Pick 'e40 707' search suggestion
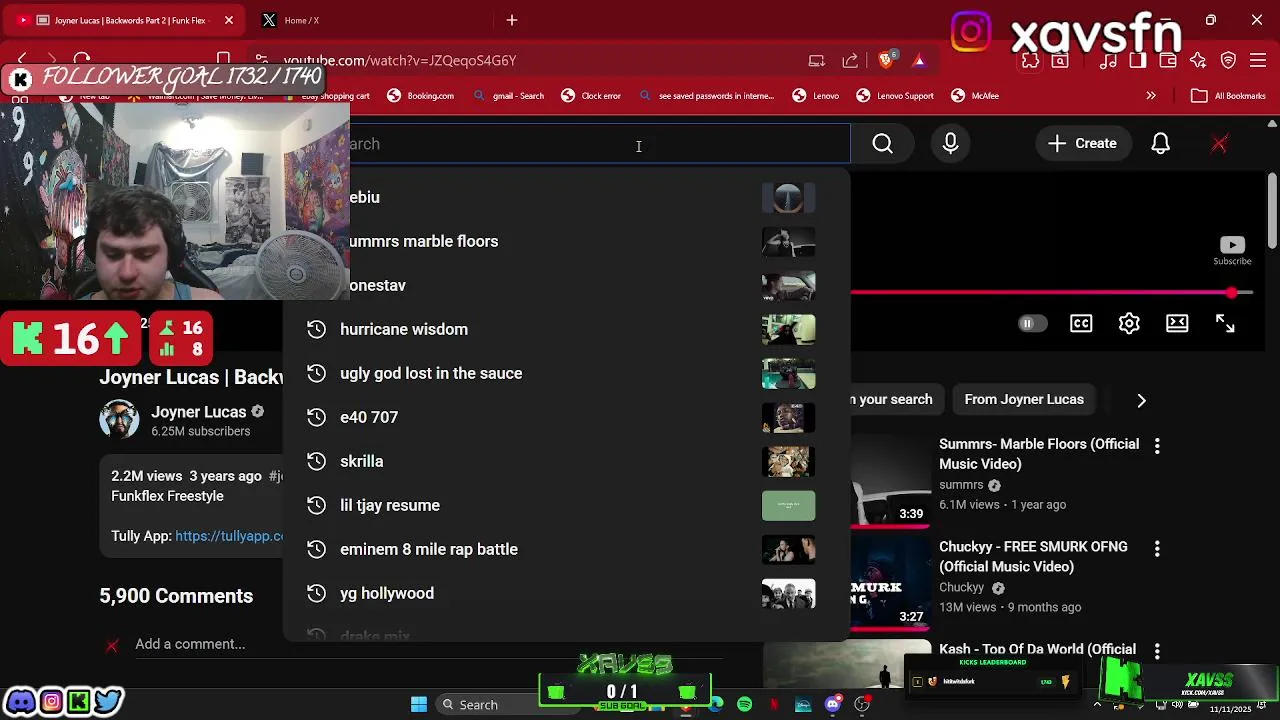The height and width of the screenshot is (720, 1280). [567, 417]
